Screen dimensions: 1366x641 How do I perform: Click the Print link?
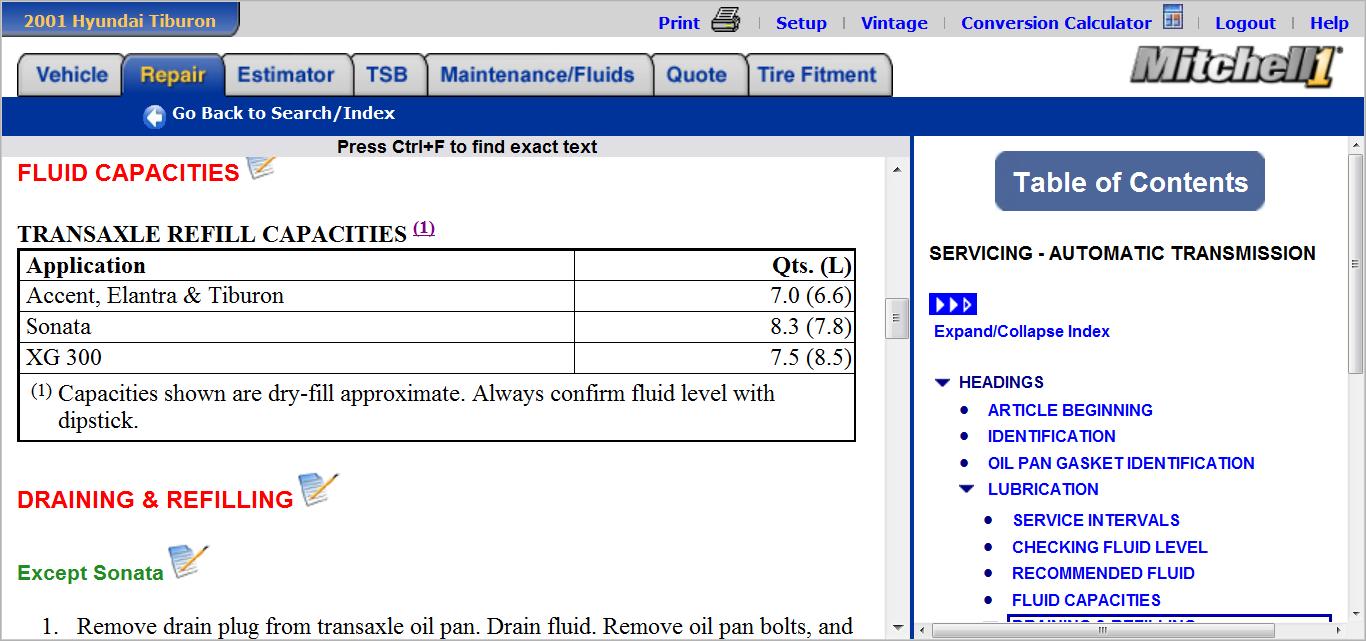[679, 23]
